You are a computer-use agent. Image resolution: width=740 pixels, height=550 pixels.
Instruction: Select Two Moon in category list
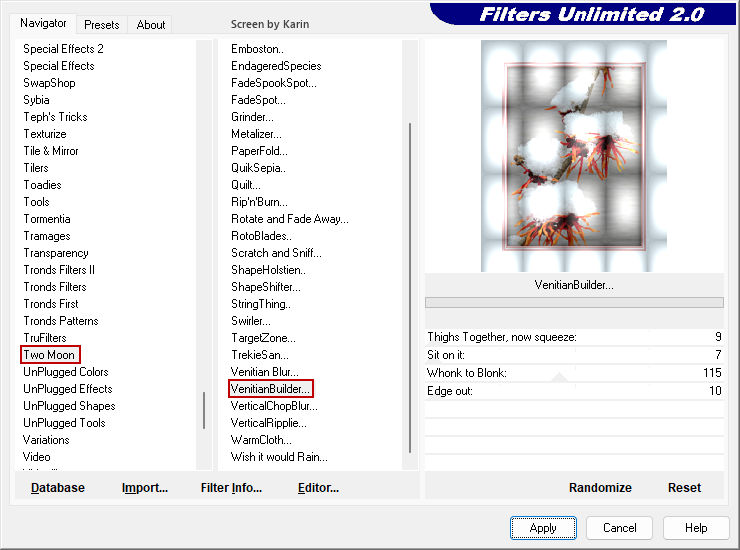[49, 355]
